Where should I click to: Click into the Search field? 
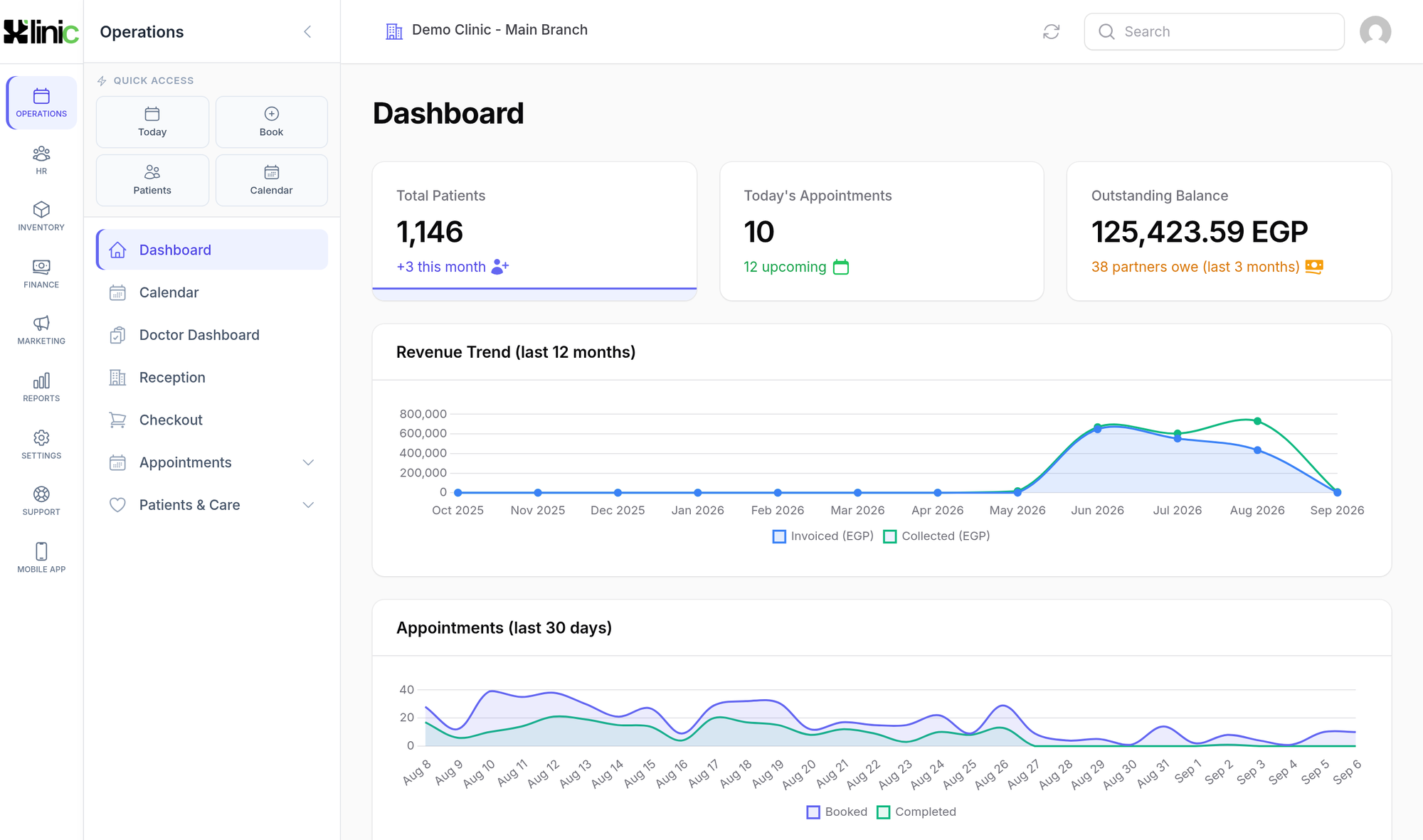1214,31
